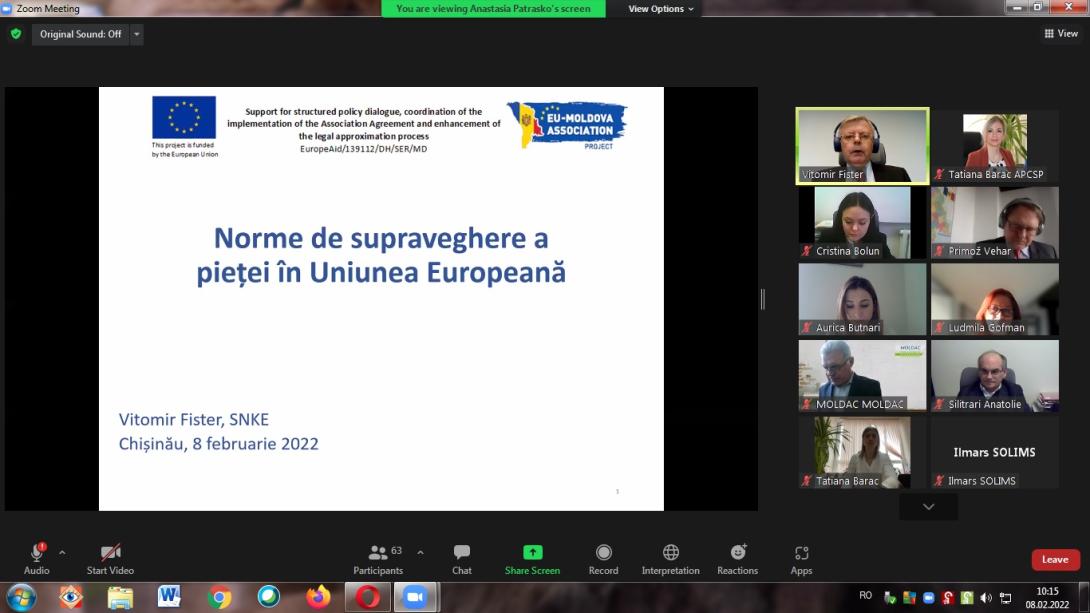Viewport: 1090px width, 613px height.
Task: Open Google Chrome from the taskbar
Action: click(220, 597)
